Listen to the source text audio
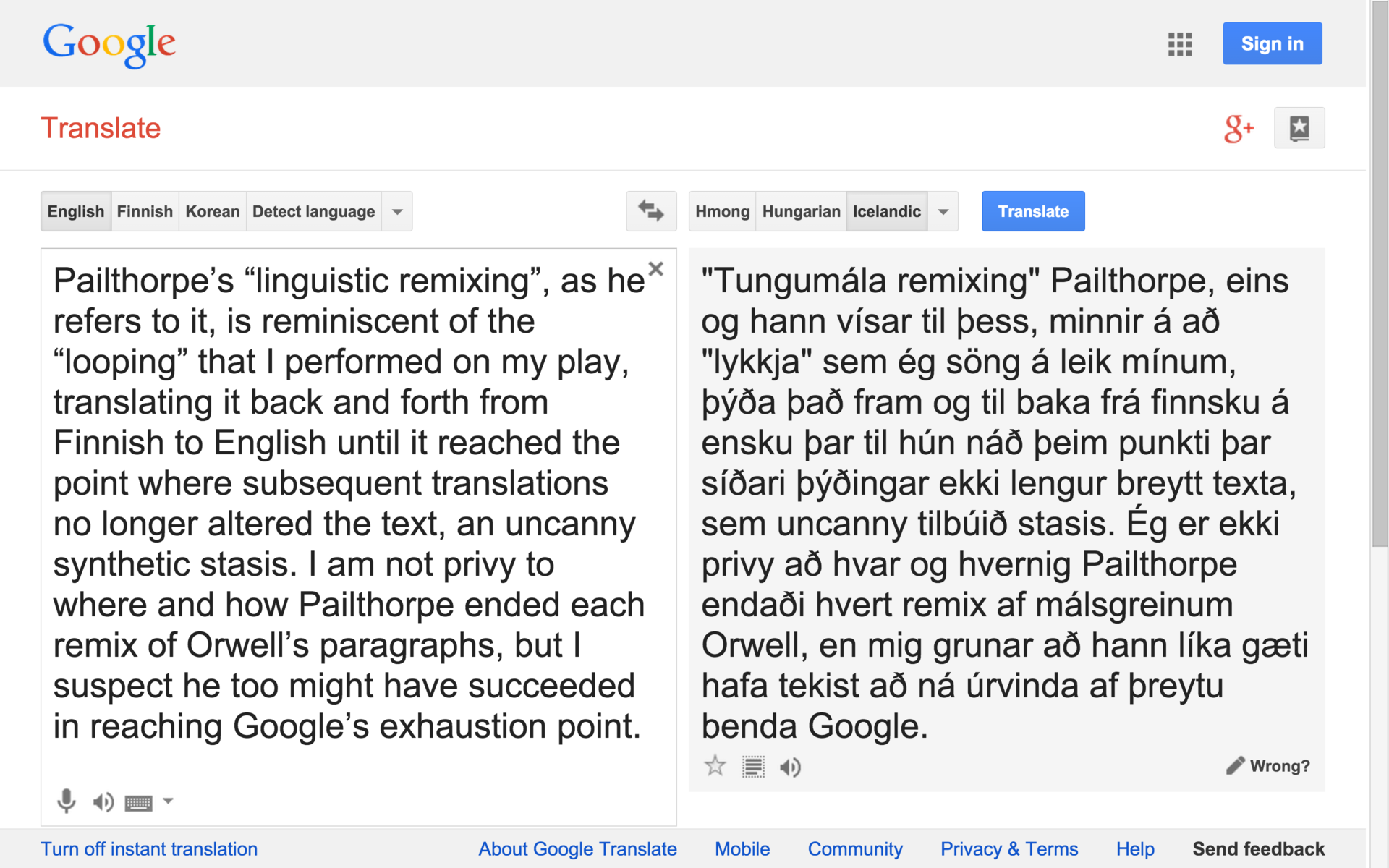 tap(103, 801)
